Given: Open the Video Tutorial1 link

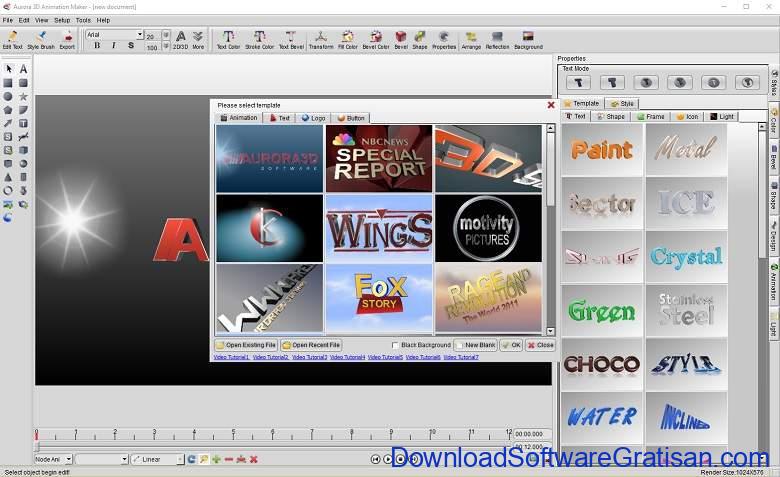Looking at the screenshot, I should (x=231, y=357).
